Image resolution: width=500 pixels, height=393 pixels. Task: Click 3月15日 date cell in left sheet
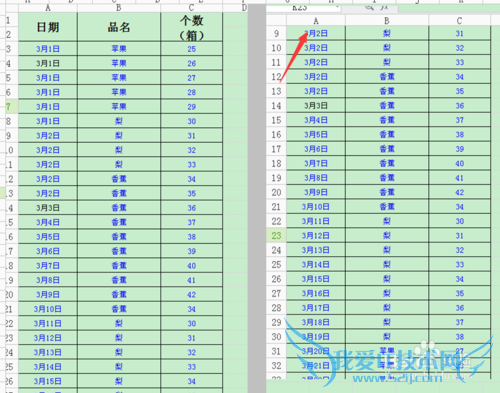pyautogui.click(x=48, y=381)
